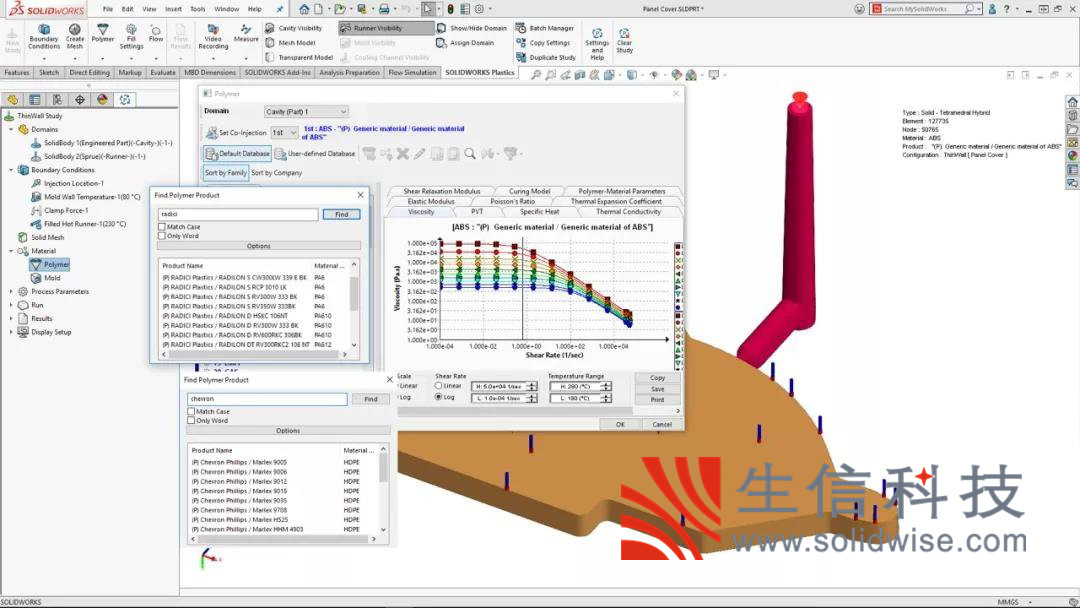
Task: Click the Home icon in the quick access toolbar
Action: [x=304, y=9]
